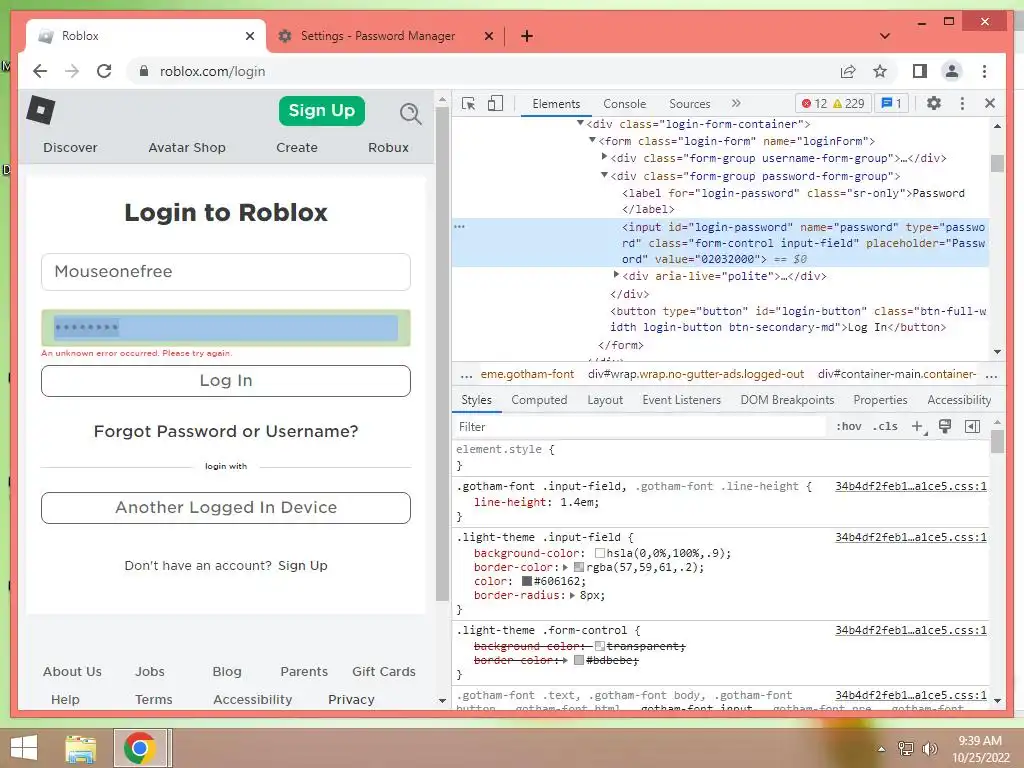The height and width of the screenshot is (768, 1024).
Task: Click the share page icon in address bar
Action: [x=848, y=71]
